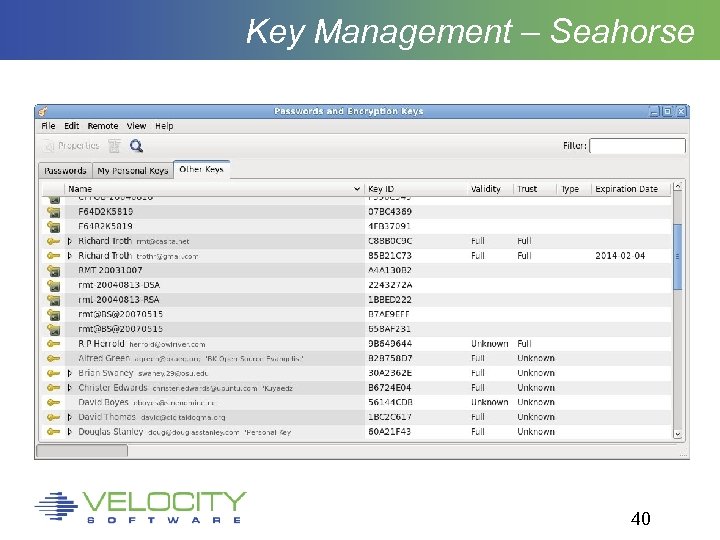This screenshot has height=540, width=720.
Task: Click the key icon beside Douglas Stanley
Action: [53, 432]
